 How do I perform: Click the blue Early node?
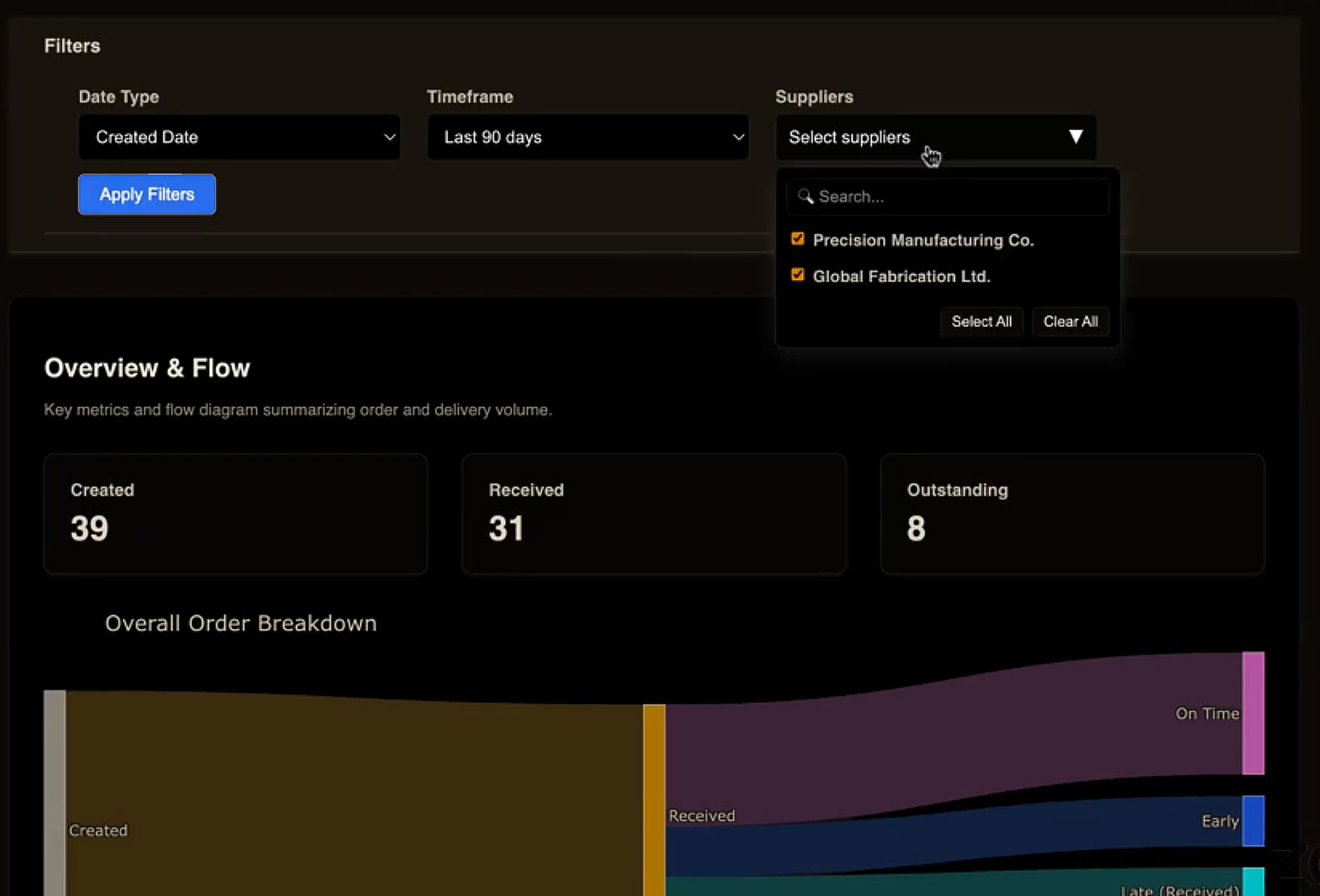tap(1252, 821)
